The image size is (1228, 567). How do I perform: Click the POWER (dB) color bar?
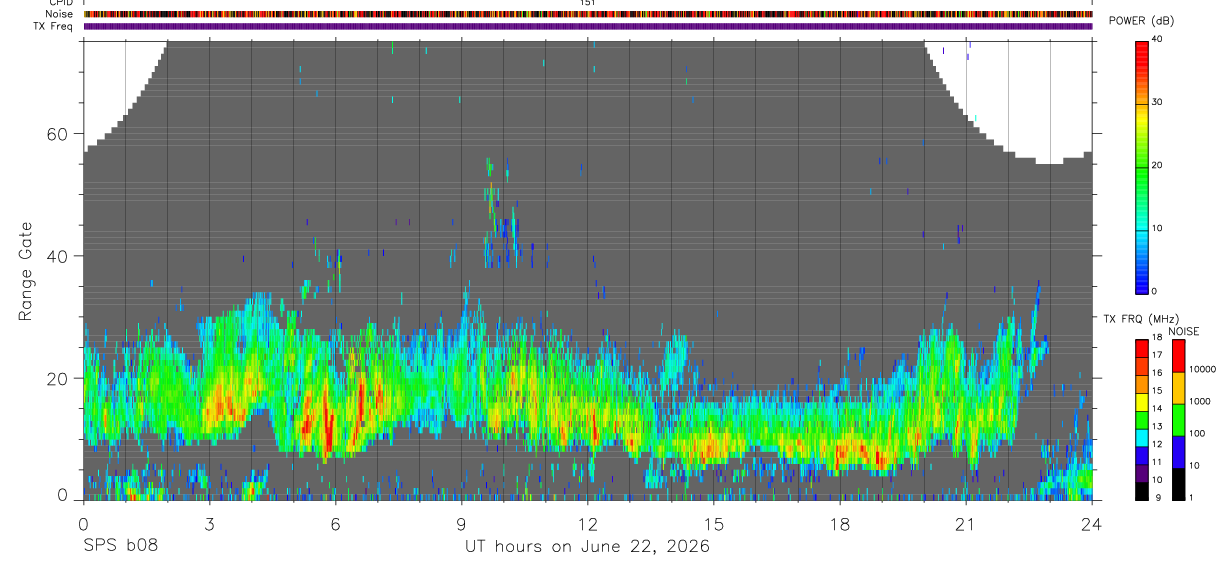[x=1142, y=166]
